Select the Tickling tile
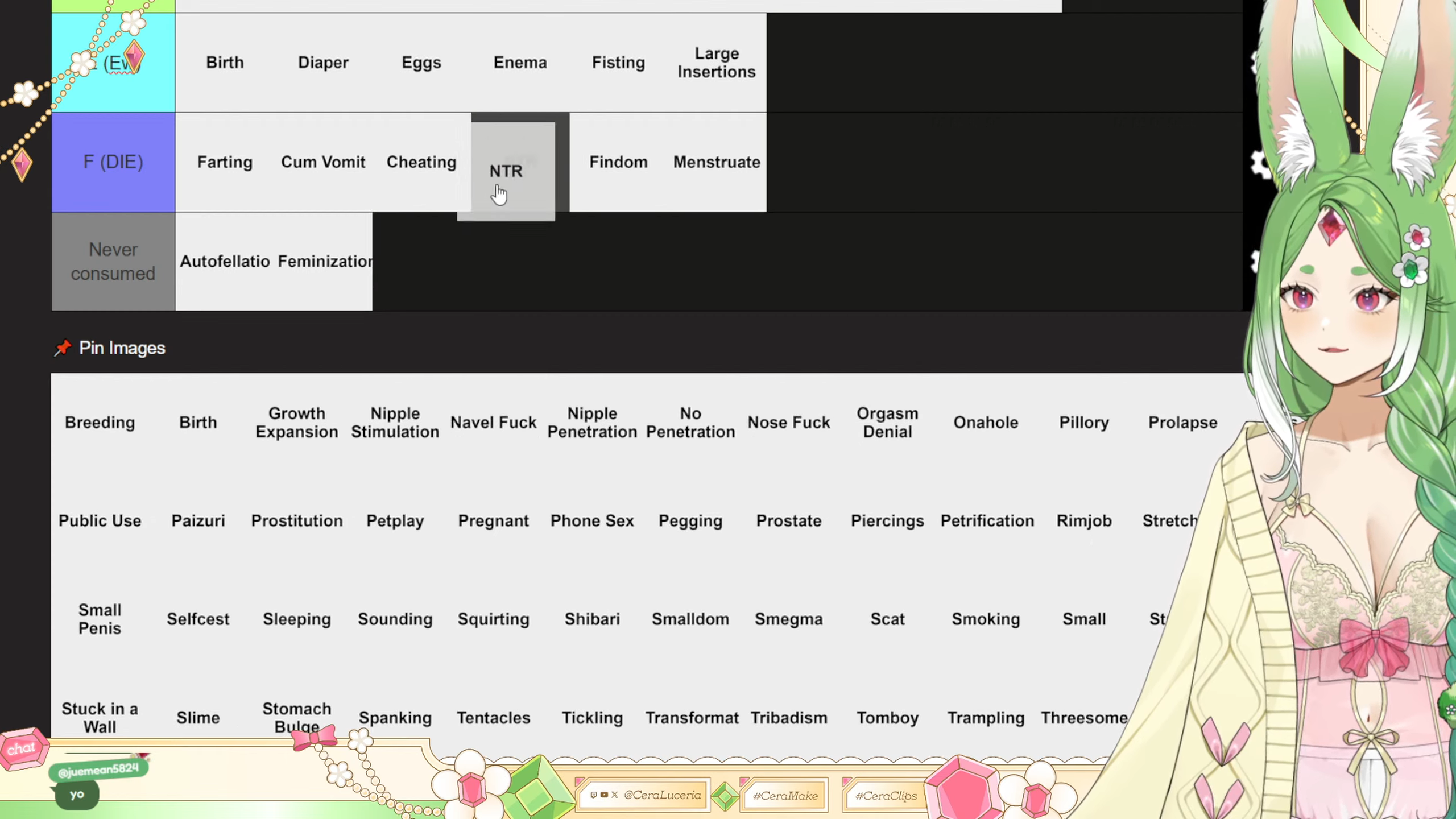 pos(592,718)
